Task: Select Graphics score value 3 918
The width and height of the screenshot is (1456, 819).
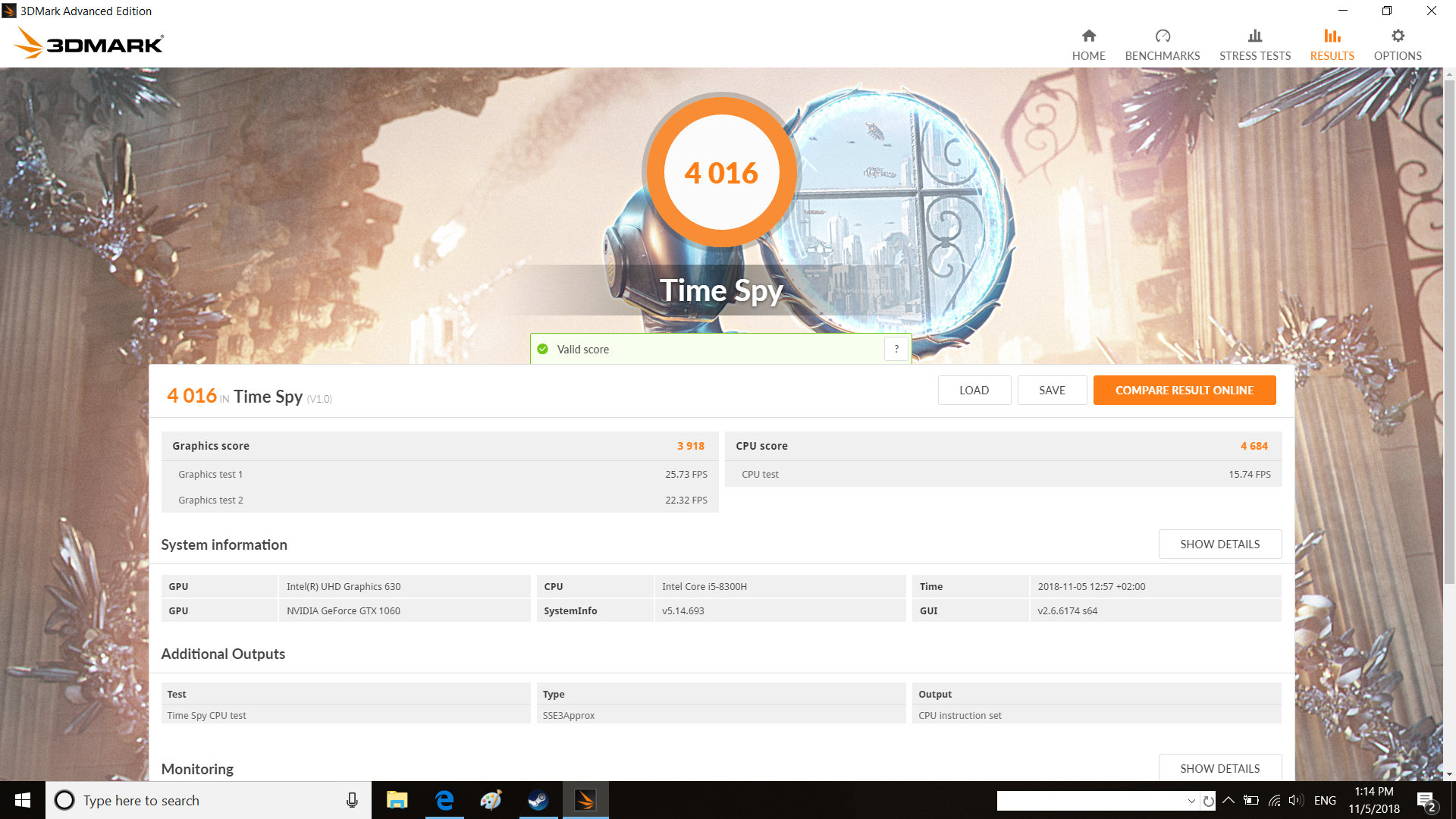Action: click(690, 446)
